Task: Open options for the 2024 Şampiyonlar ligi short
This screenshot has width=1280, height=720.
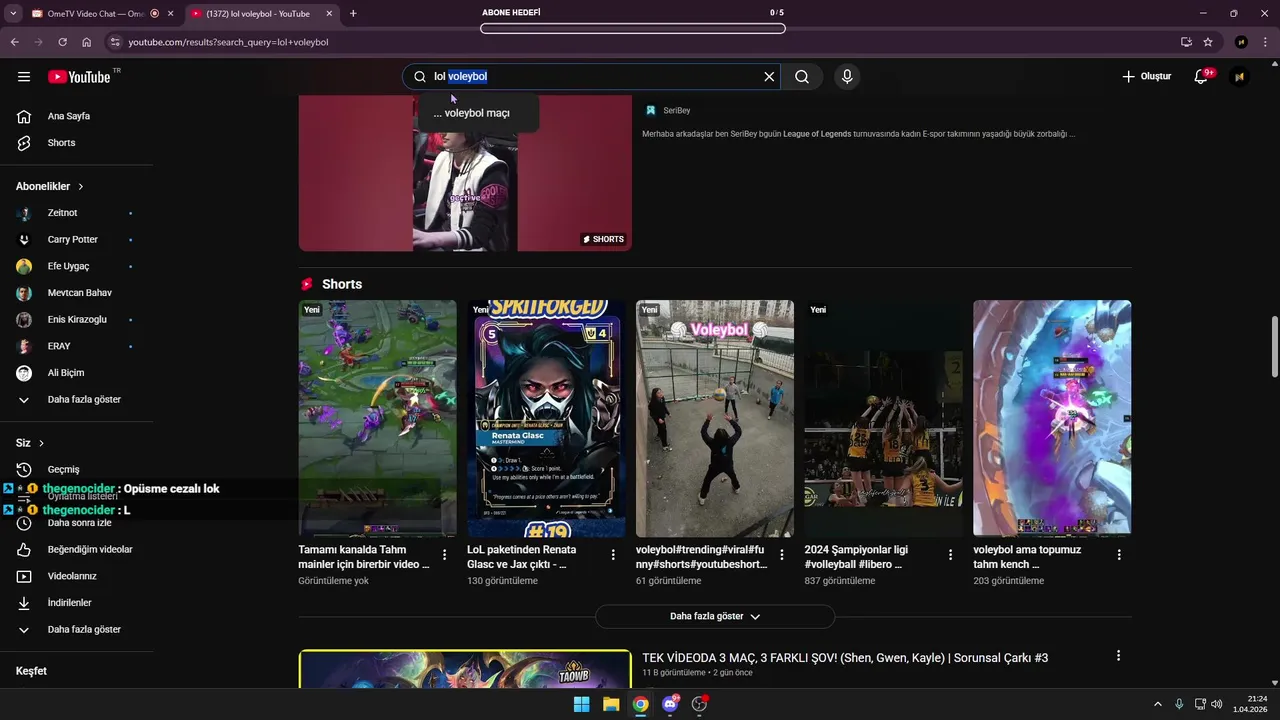Action: pyautogui.click(x=951, y=555)
